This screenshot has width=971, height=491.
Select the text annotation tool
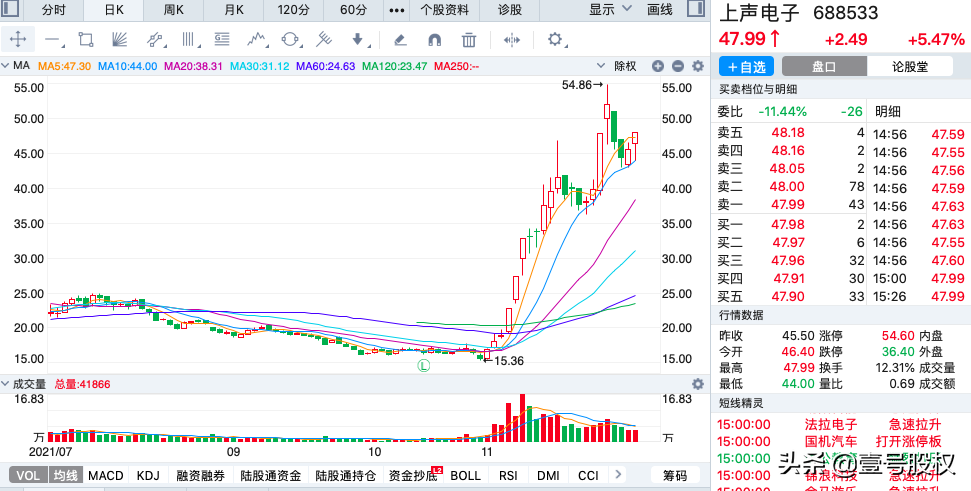pos(222,40)
